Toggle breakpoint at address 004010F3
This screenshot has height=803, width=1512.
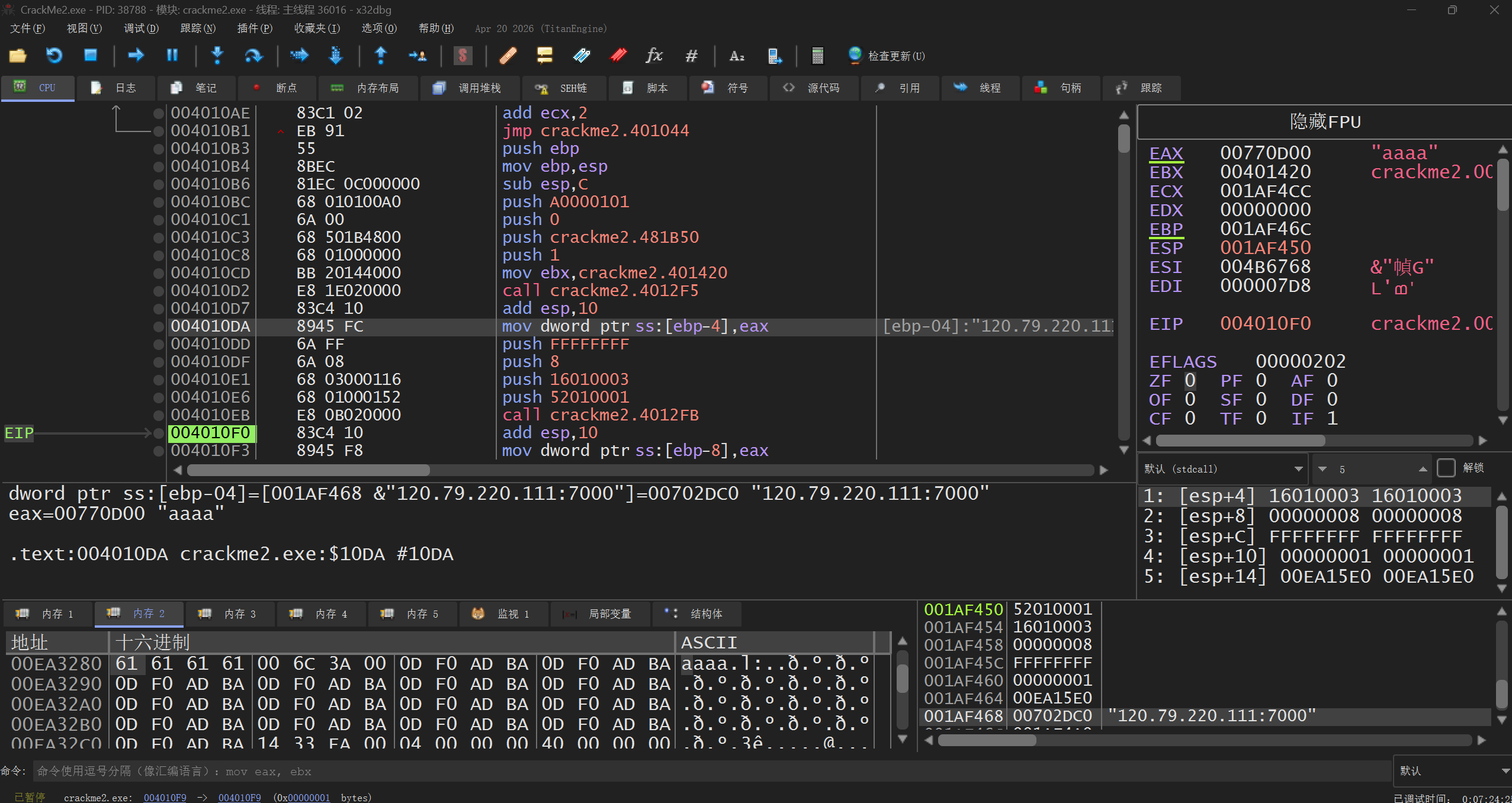(x=158, y=451)
